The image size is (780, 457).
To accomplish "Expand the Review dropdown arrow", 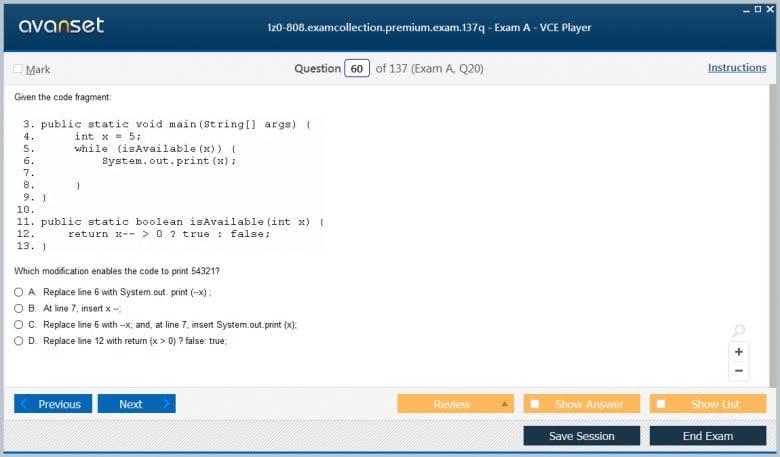I will (504, 404).
